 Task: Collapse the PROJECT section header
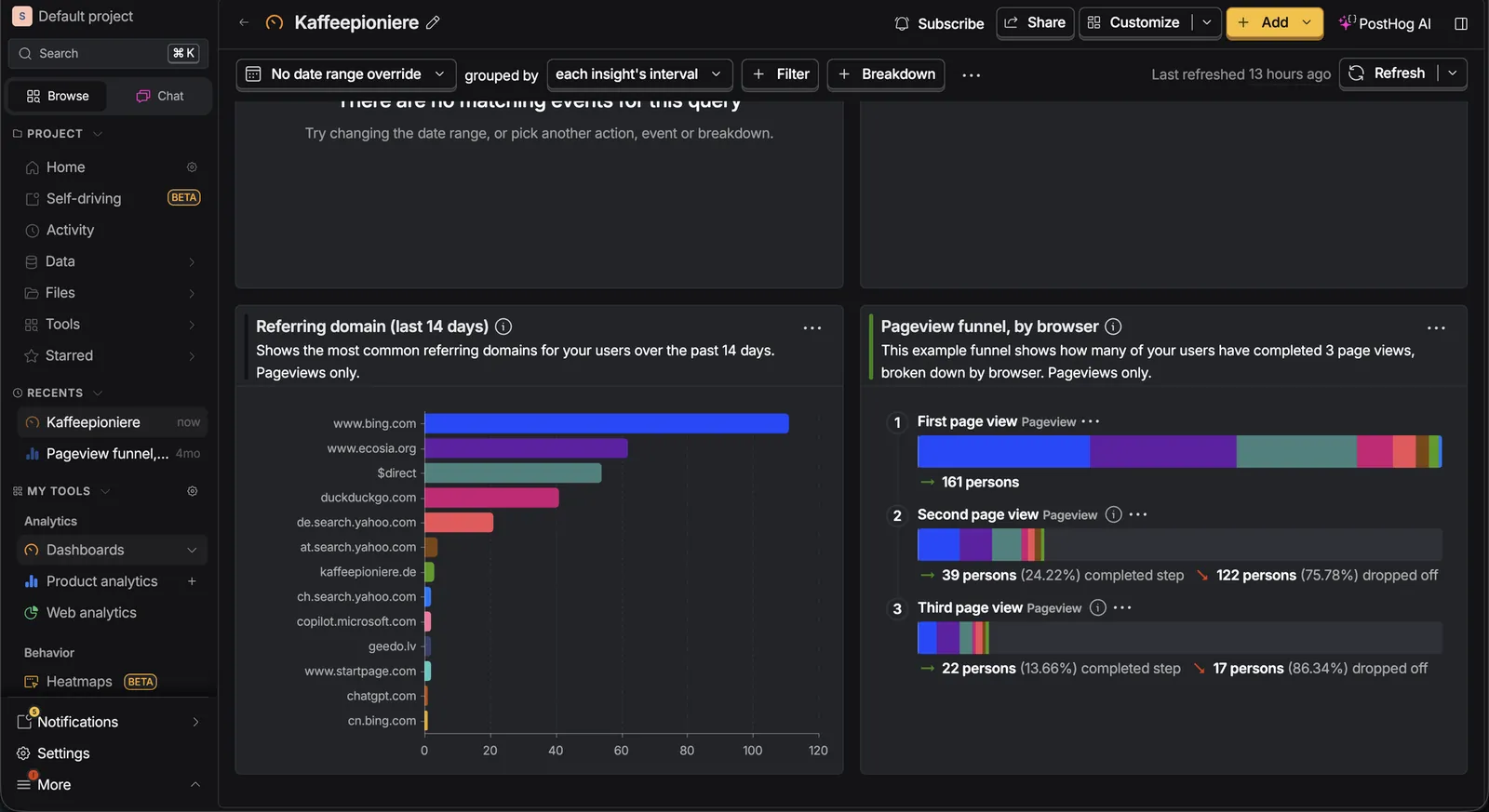(58, 134)
